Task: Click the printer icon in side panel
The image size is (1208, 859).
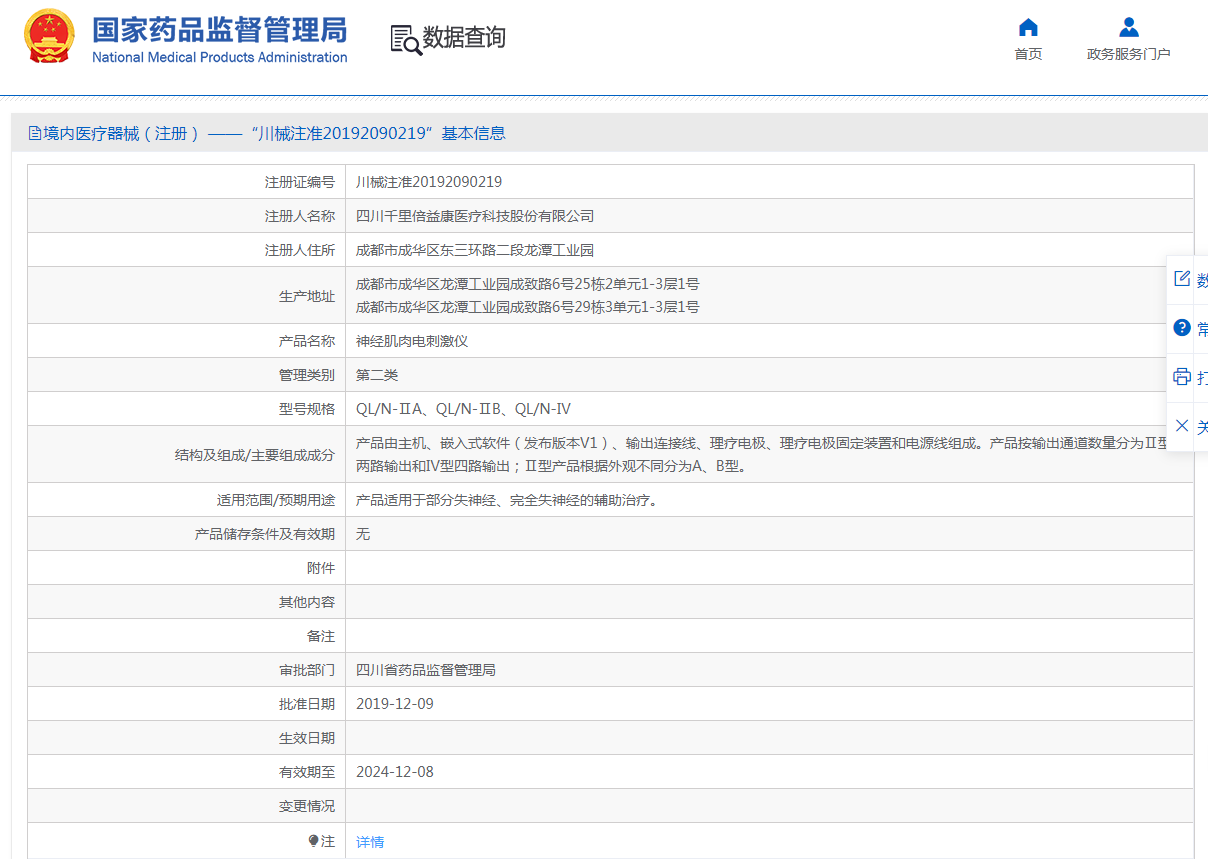Action: click(1182, 377)
